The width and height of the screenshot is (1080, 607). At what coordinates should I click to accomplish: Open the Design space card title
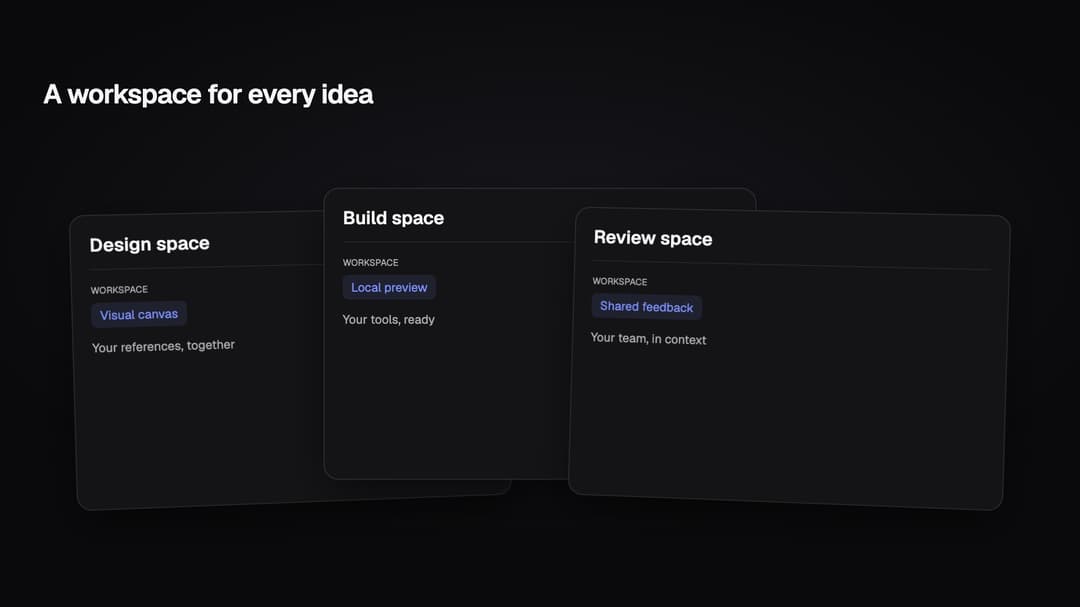(x=149, y=244)
